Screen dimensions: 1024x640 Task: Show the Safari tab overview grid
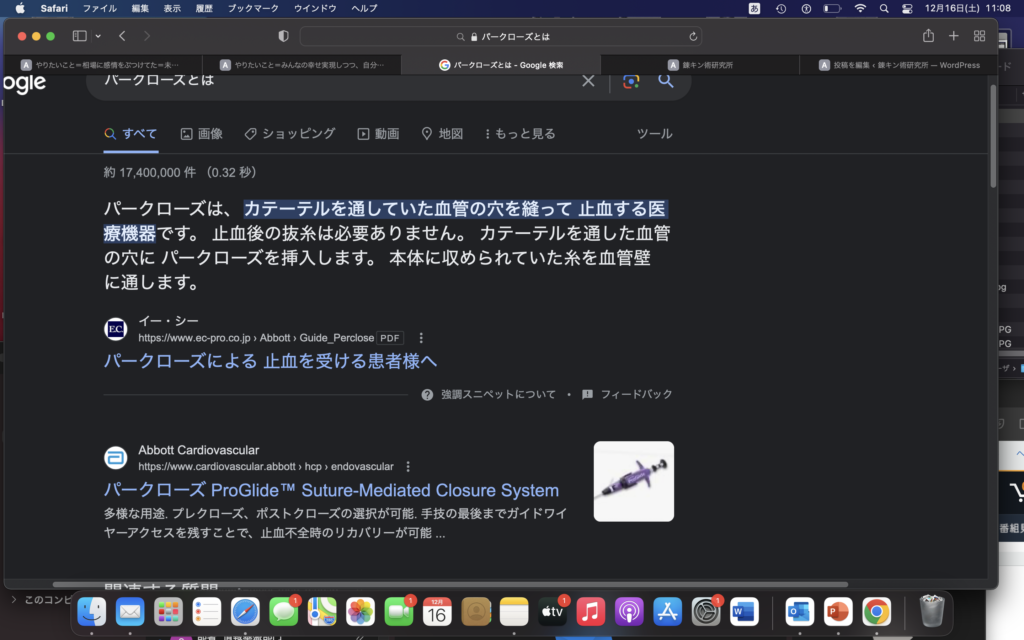(979, 36)
